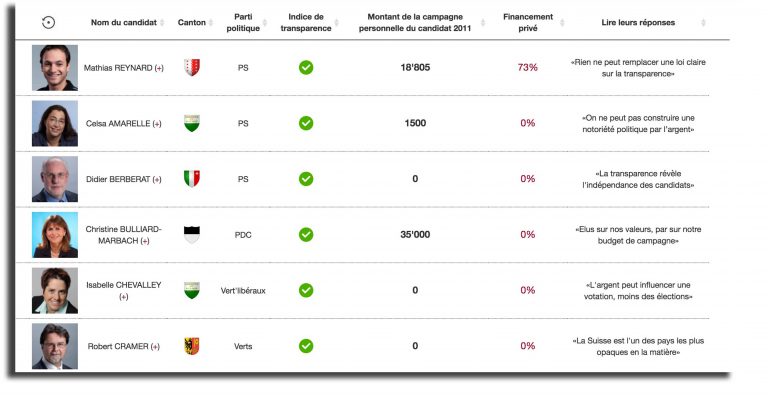Click the Valais canton shield for Mathias Reynard
Screen dimensions: 768x396
[x=192, y=68]
